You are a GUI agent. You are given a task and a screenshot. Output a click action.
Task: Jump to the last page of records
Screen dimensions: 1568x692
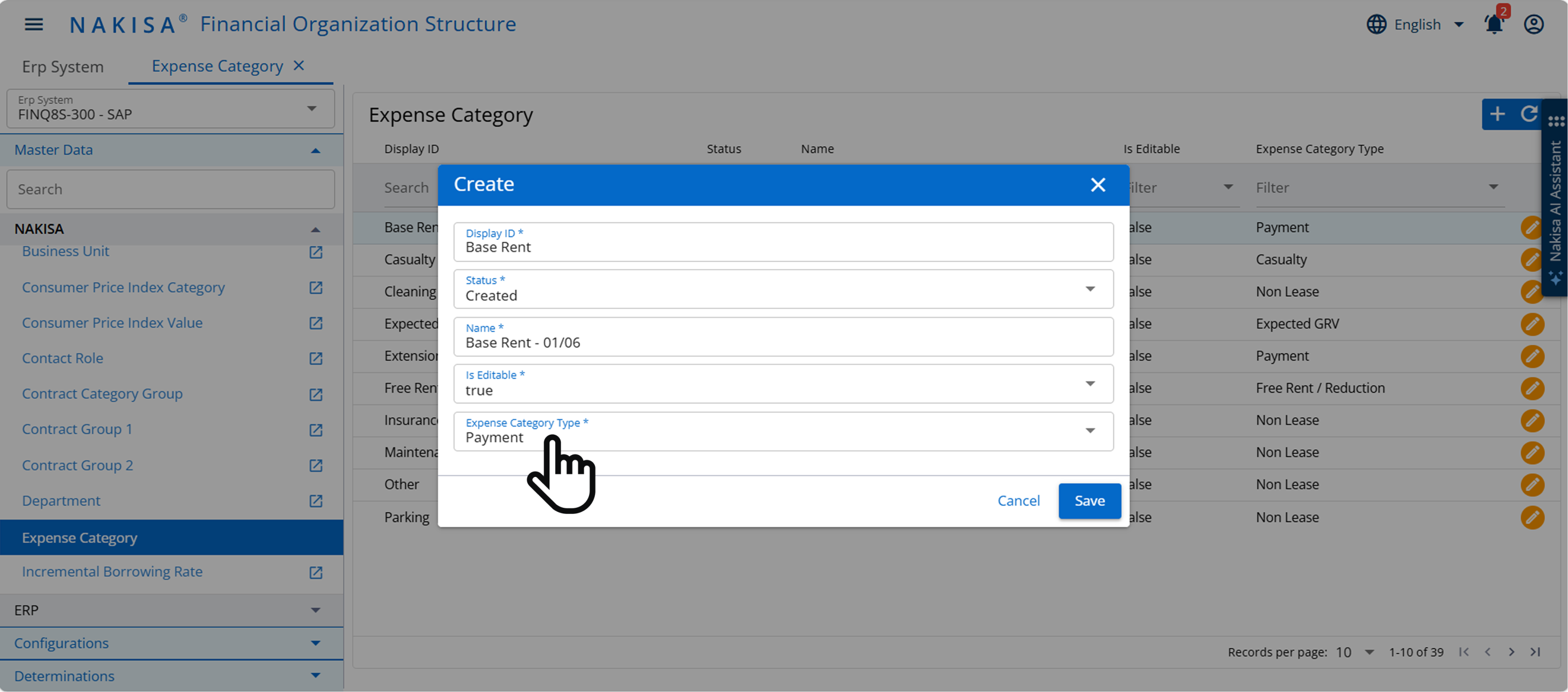[1535, 652]
